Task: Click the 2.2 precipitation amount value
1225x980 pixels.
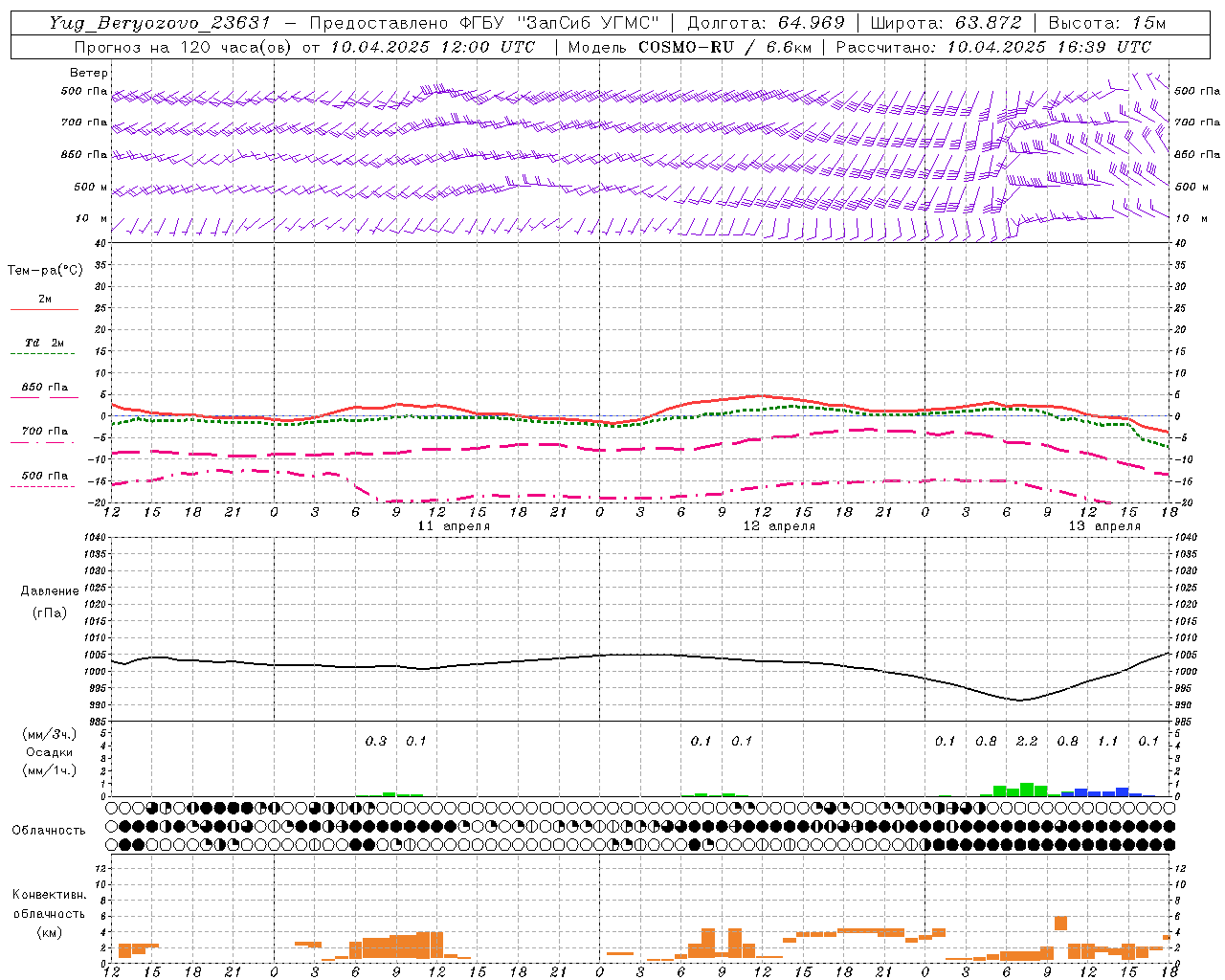Action: click(1027, 742)
